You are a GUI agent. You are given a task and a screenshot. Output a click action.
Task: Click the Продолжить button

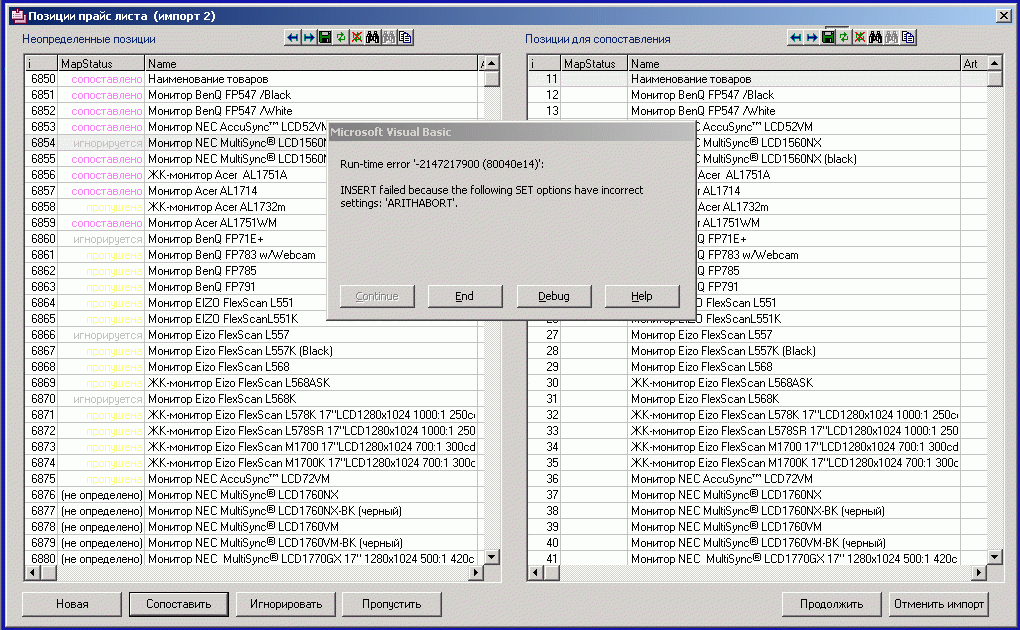pyautogui.click(x=831, y=604)
